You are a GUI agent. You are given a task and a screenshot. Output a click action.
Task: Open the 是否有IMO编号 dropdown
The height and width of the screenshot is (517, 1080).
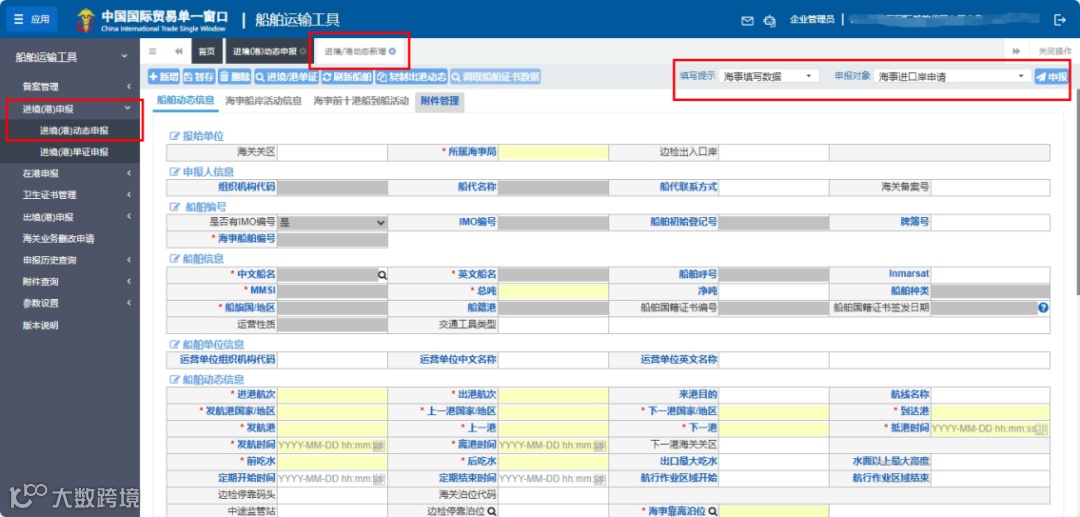point(333,222)
